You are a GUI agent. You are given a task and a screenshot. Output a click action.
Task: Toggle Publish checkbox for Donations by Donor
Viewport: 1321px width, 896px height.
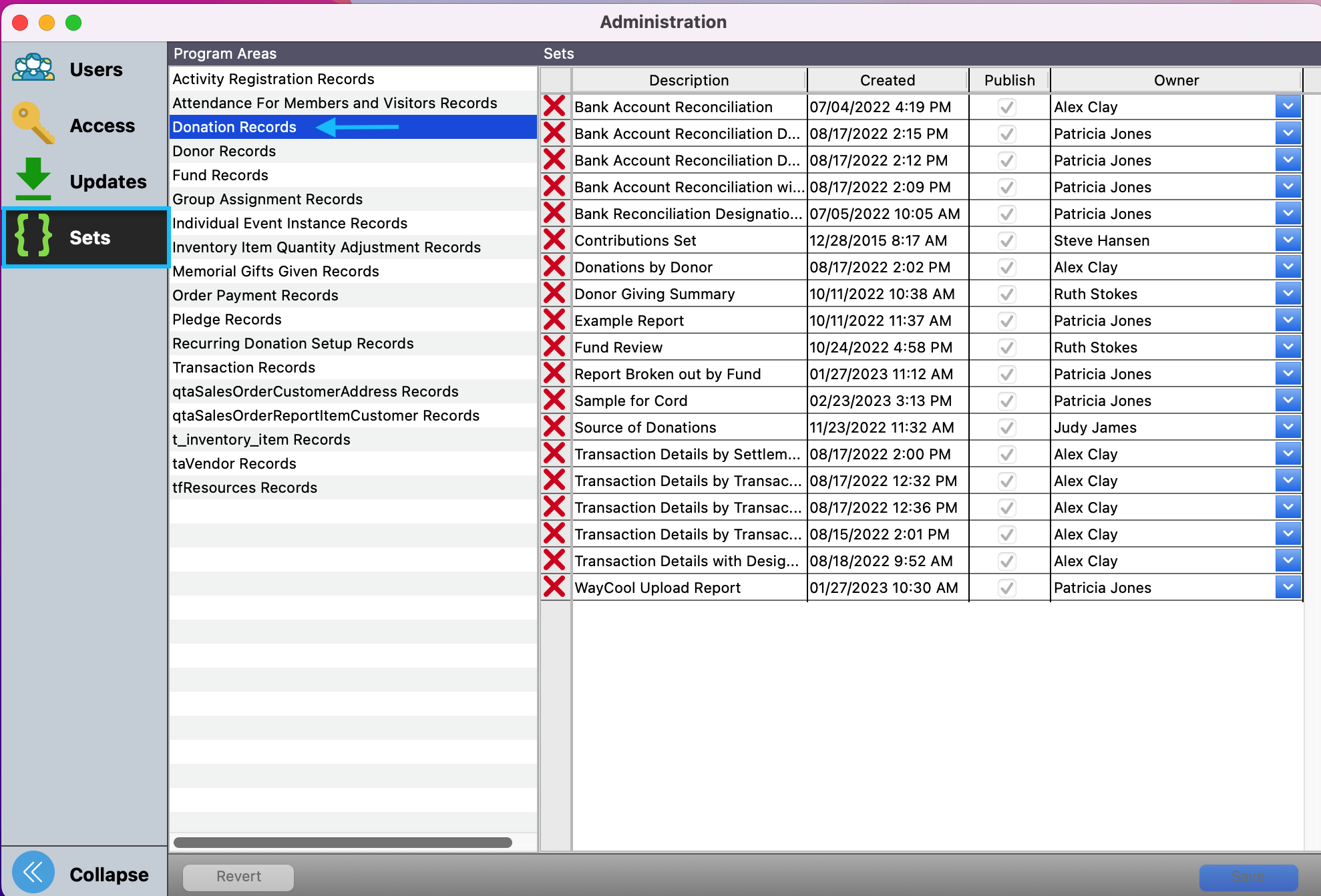(x=1007, y=267)
